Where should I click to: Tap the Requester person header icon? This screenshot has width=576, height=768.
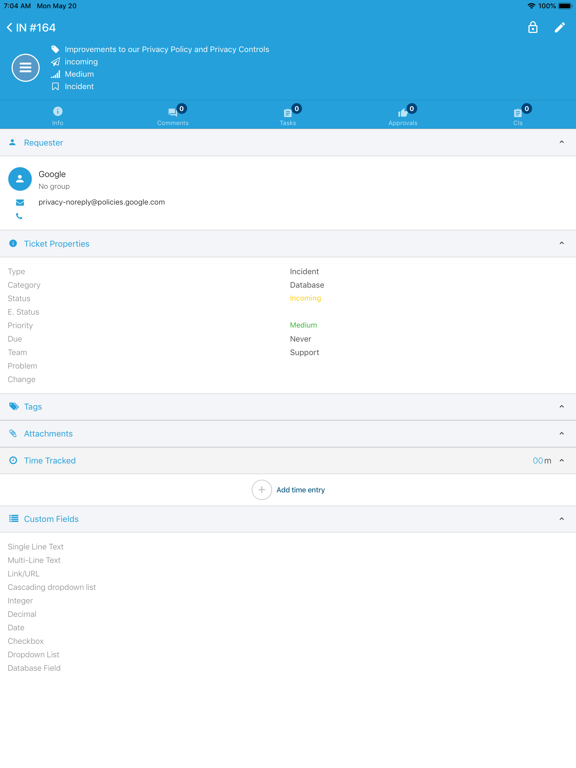coord(13,143)
